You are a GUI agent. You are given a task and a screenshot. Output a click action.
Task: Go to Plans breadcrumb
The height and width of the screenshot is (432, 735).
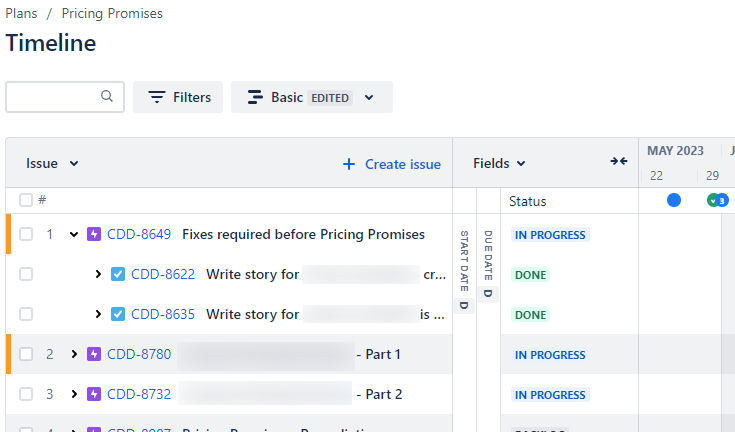point(21,13)
